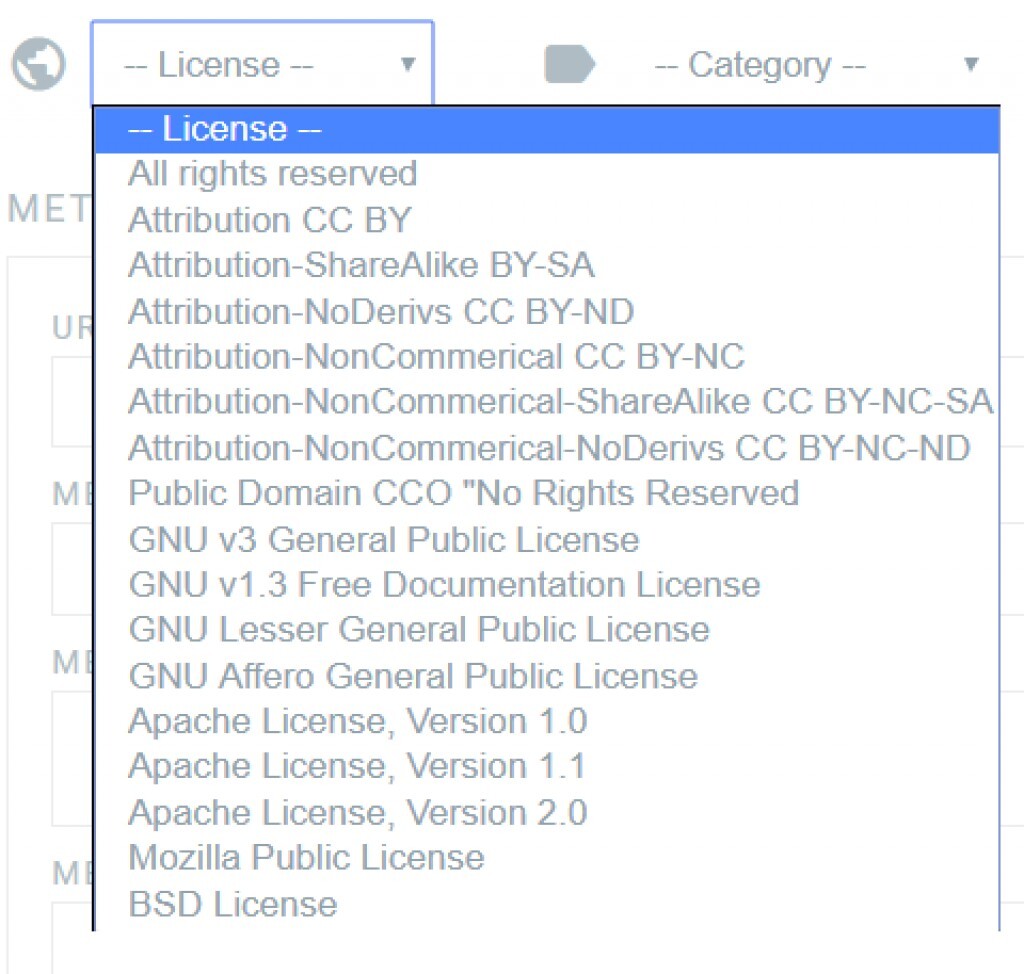1024x974 pixels.
Task: Choose "All rights reserved" option
Action: (273, 174)
